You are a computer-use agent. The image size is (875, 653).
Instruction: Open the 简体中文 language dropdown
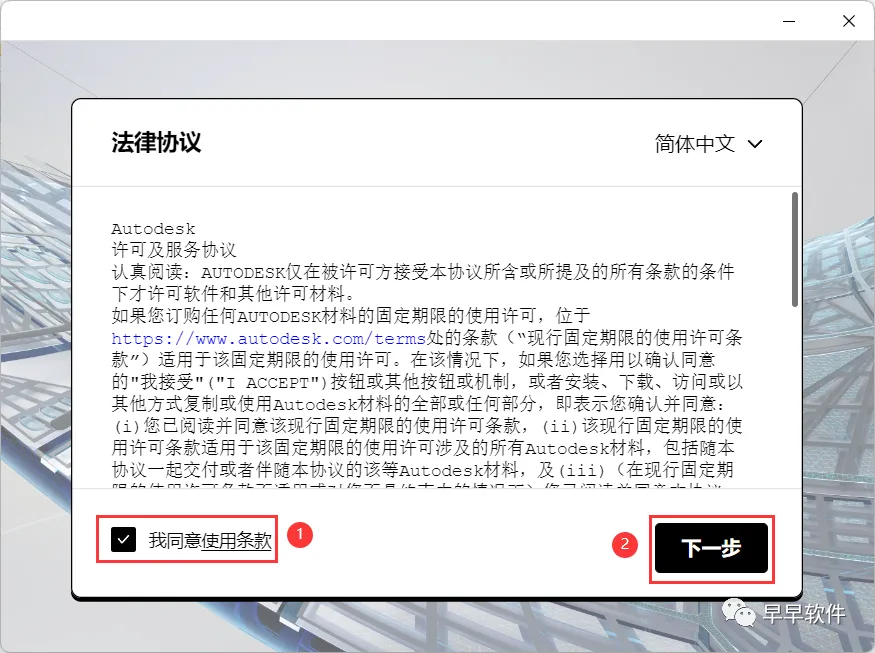[708, 144]
